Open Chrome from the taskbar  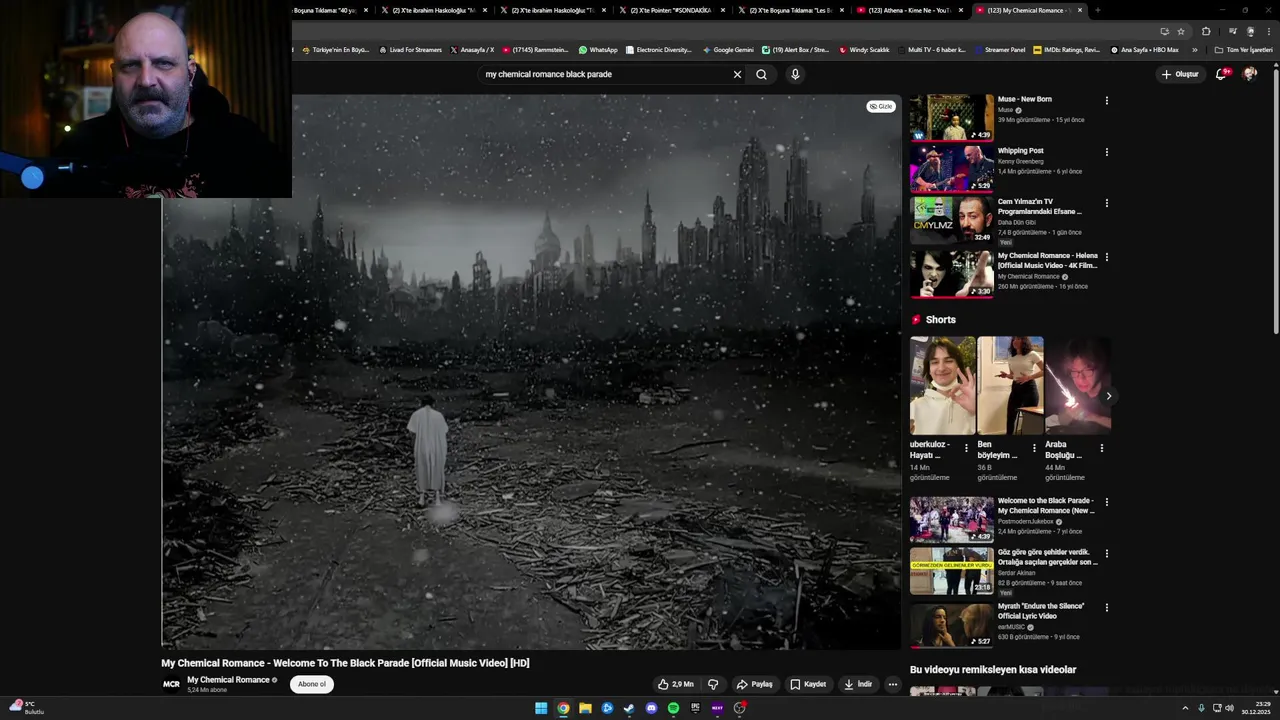[x=563, y=708]
